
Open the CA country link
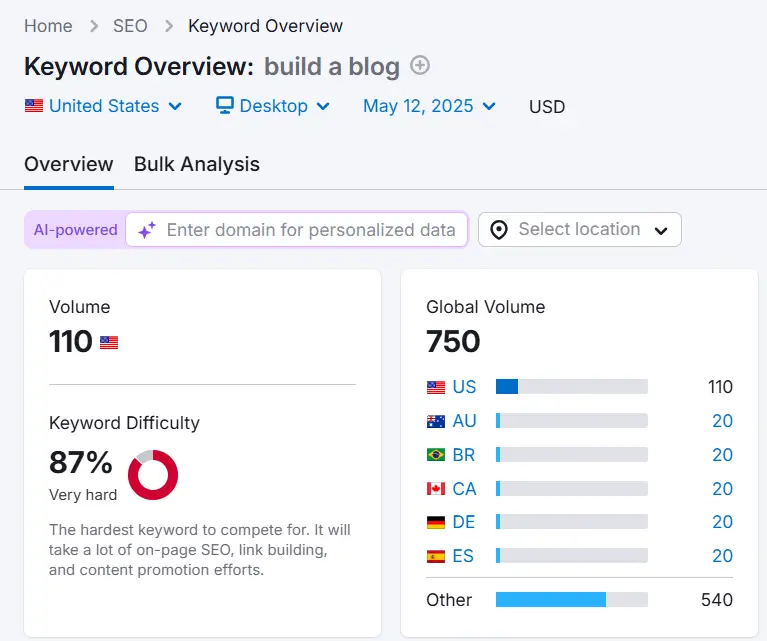(x=464, y=488)
